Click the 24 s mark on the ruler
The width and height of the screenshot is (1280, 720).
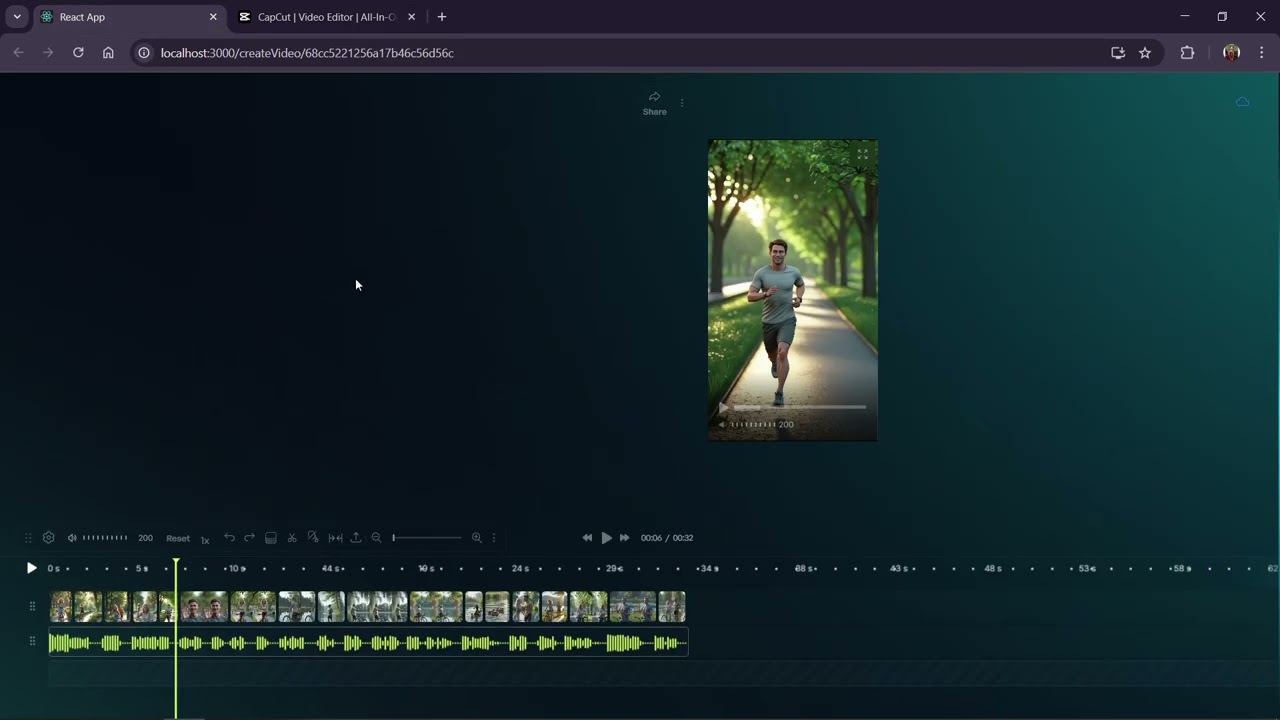tap(520, 568)
